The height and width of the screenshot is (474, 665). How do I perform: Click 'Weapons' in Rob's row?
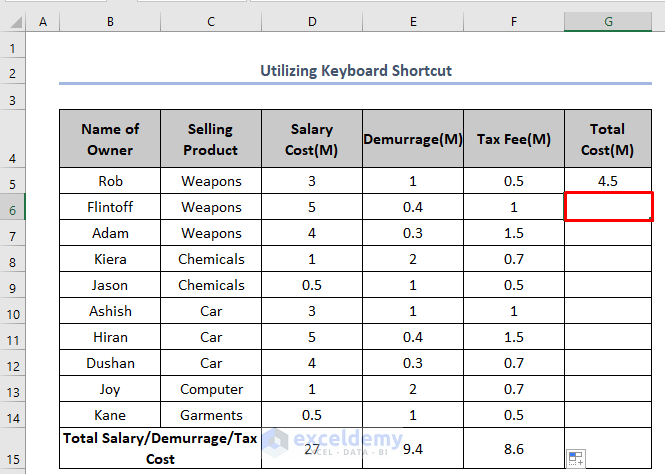point(211,181)
